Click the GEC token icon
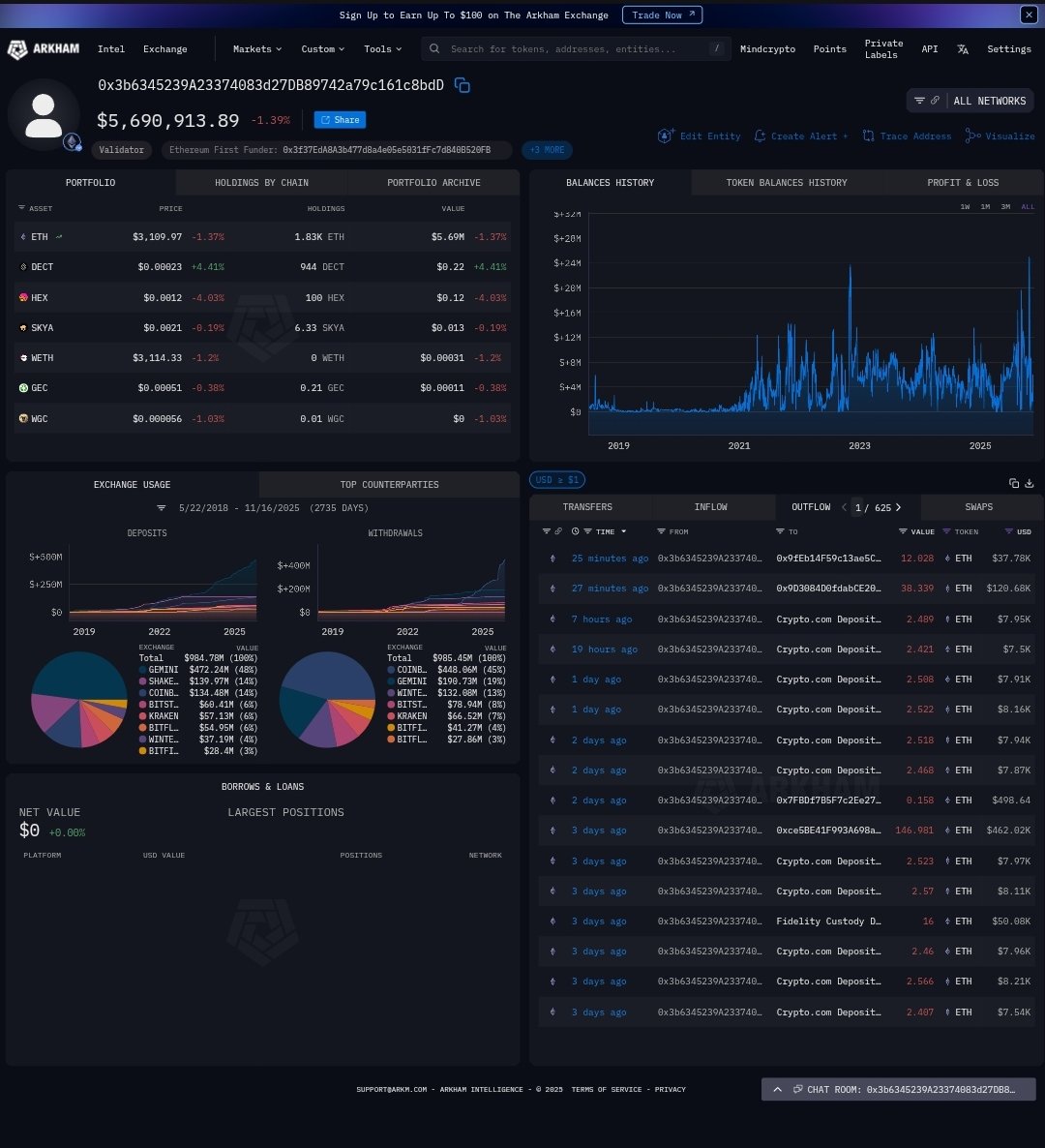 tap(23, 387)
